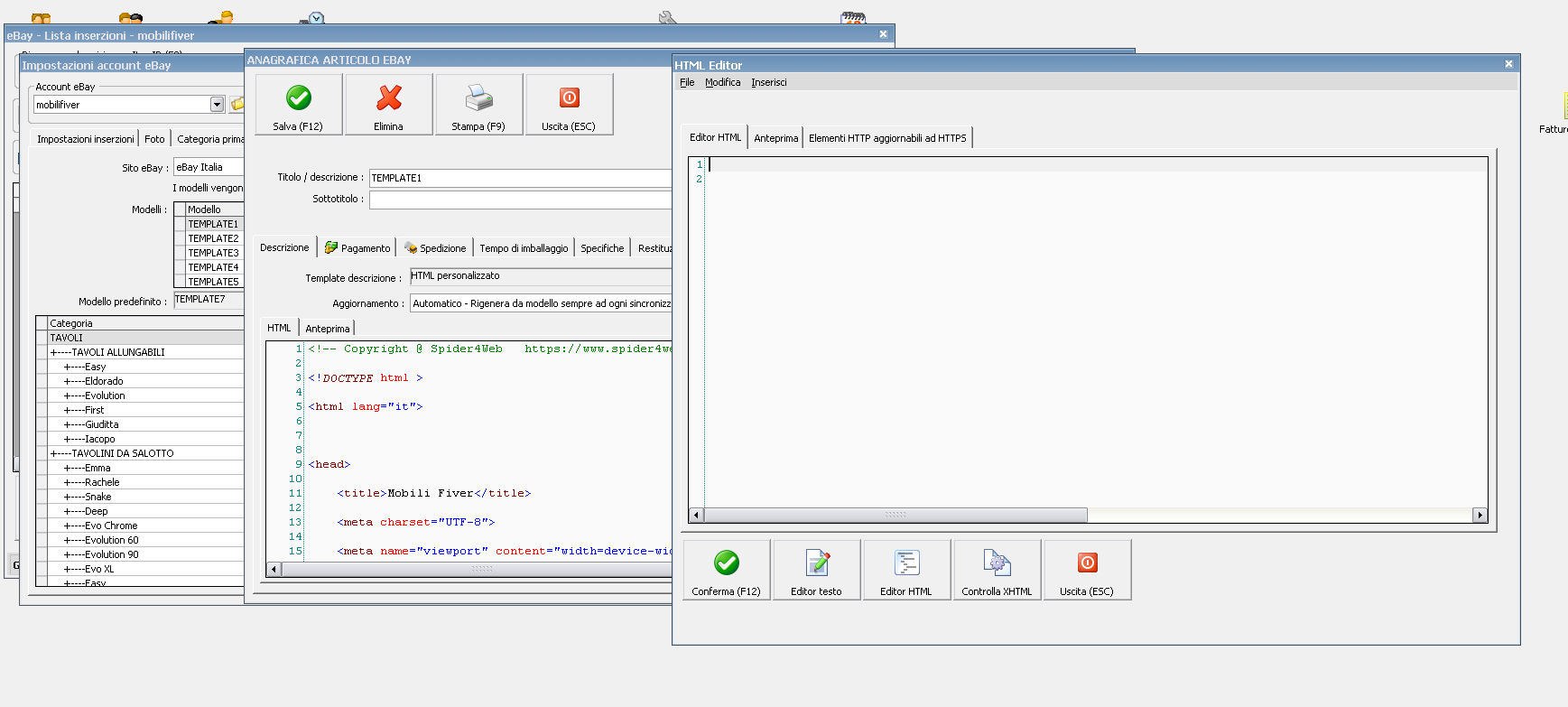Click the green checkmark Salva (F12) button
Screen dimensions: 1568x707
coord(299,105)
